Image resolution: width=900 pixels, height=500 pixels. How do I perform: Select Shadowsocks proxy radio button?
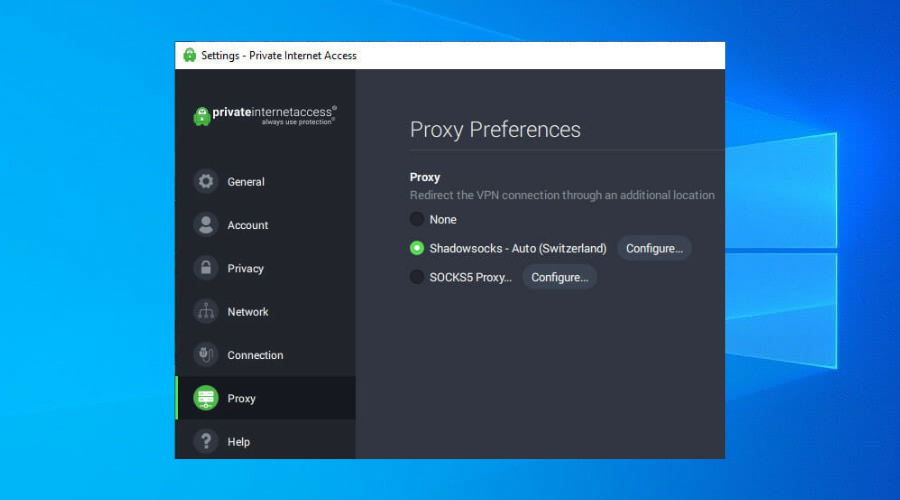(x=417, y=248)
